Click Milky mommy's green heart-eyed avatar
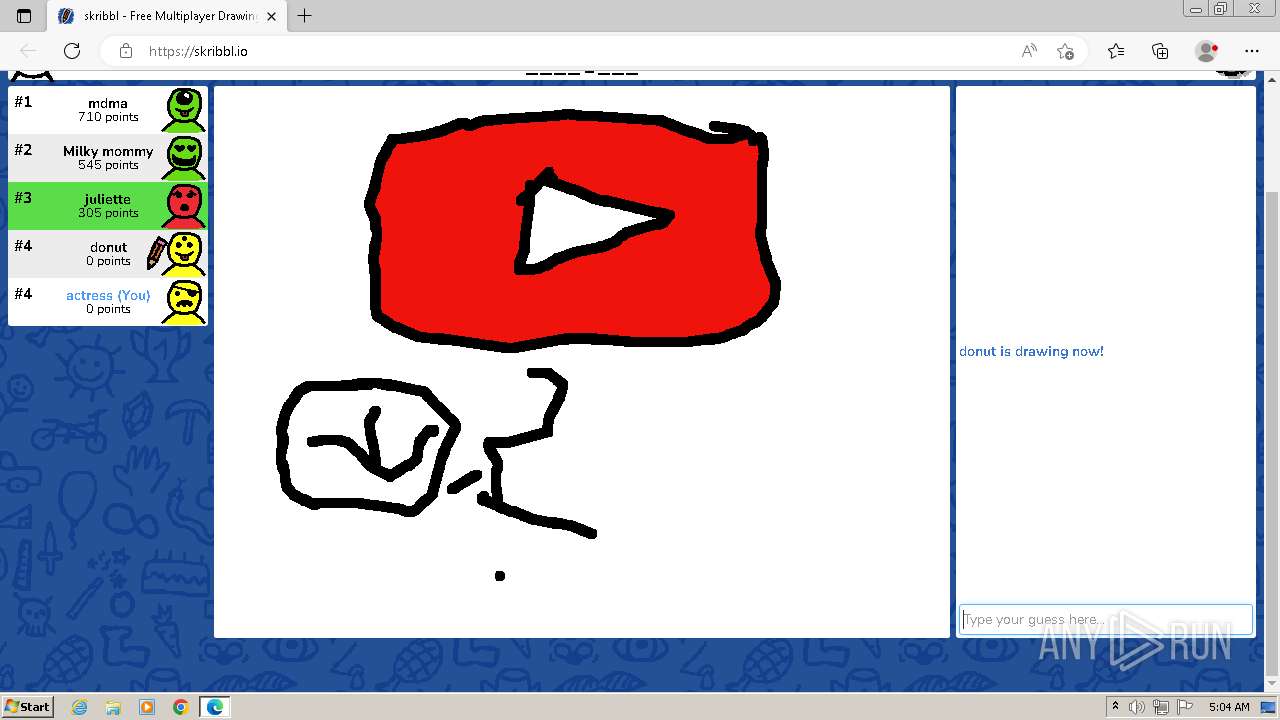The height and width of the screenshot is (720, 1280). point(185,158)
